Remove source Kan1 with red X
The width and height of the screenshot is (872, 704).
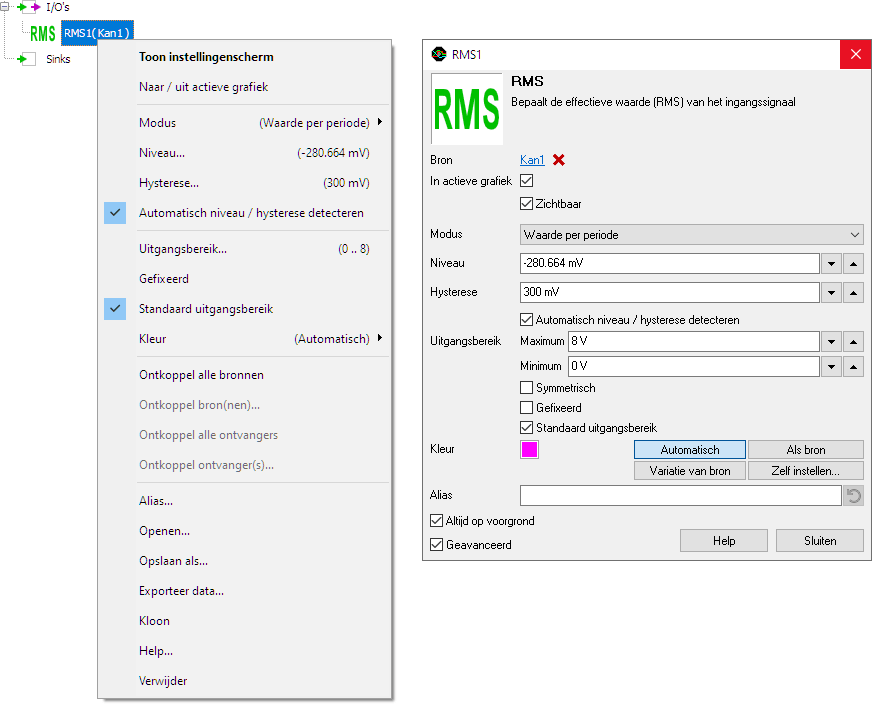click(559, 160)
